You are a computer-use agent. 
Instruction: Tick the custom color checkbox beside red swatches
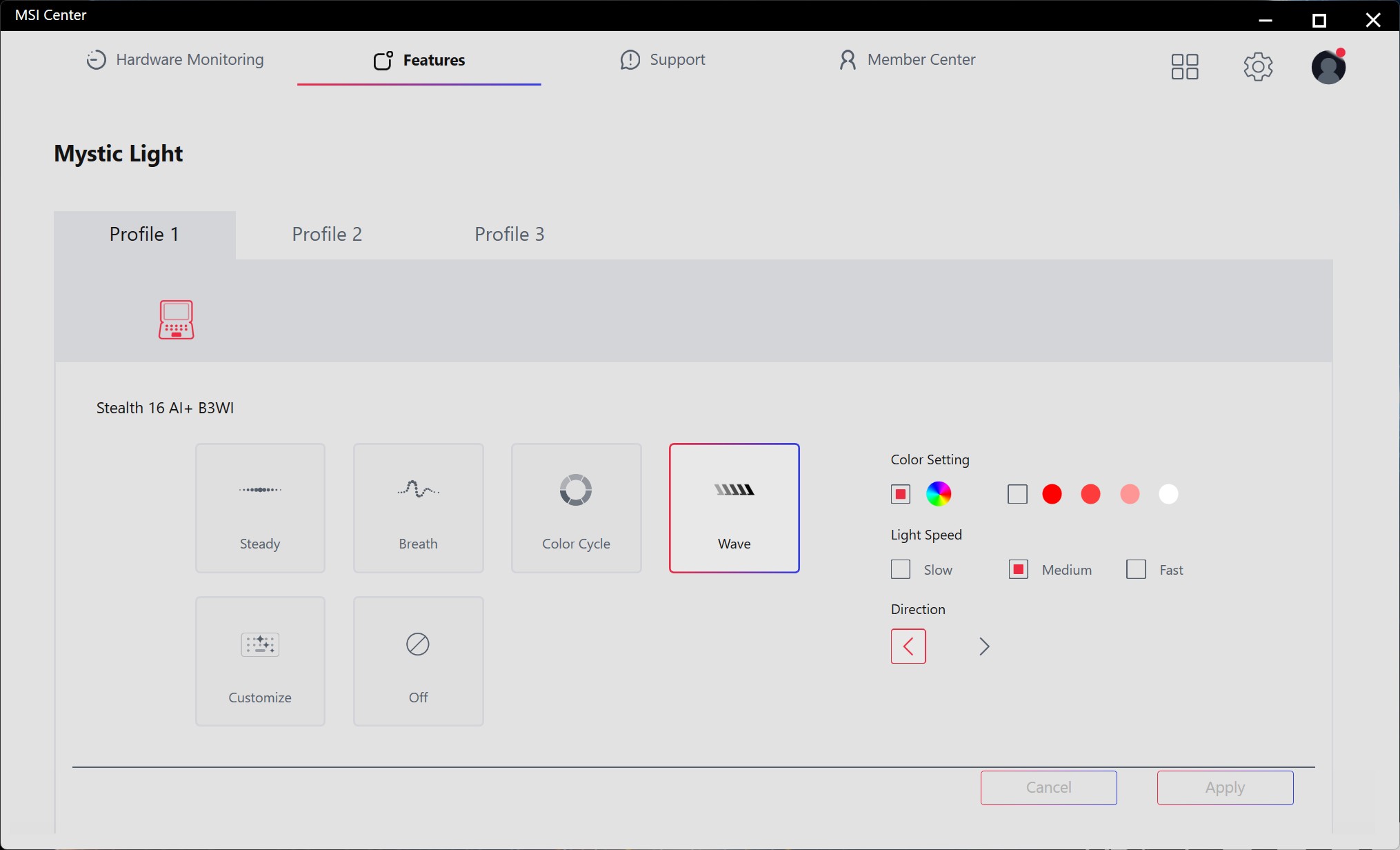click(x=1017, y=494)
